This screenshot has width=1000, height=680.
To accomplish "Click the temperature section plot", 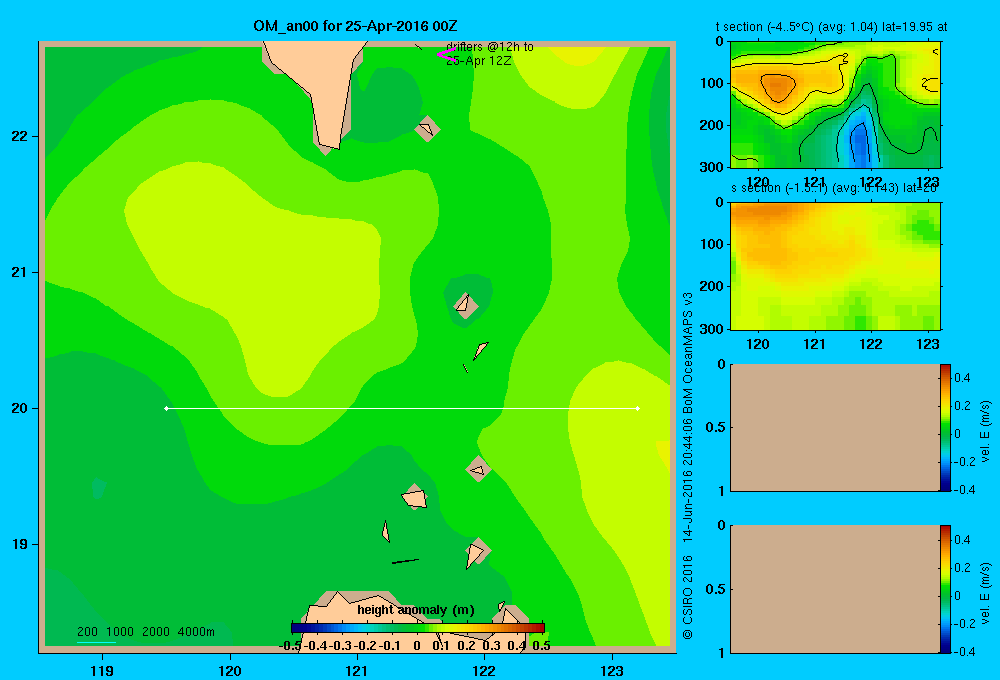I will tap(835, 105).
